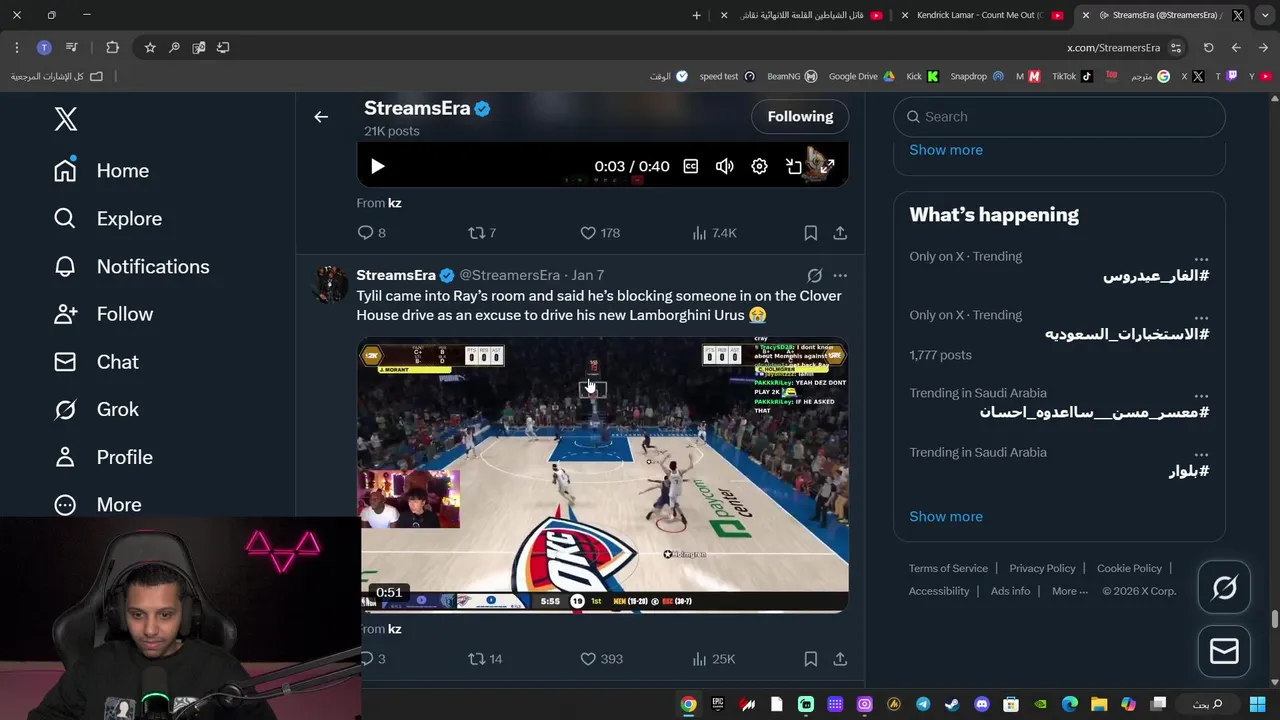Open Notifications in the sidebar
This screenshot has height=720, width=1280.
[132, 267]
